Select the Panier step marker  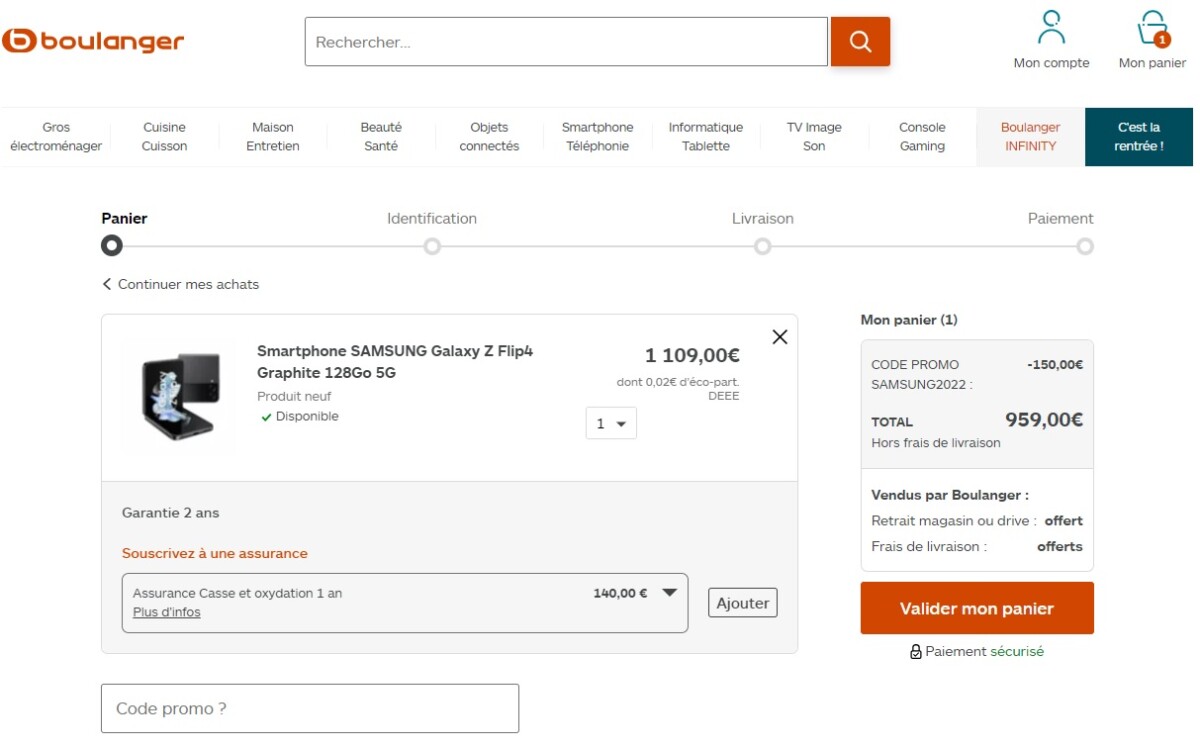click(112, 245)
